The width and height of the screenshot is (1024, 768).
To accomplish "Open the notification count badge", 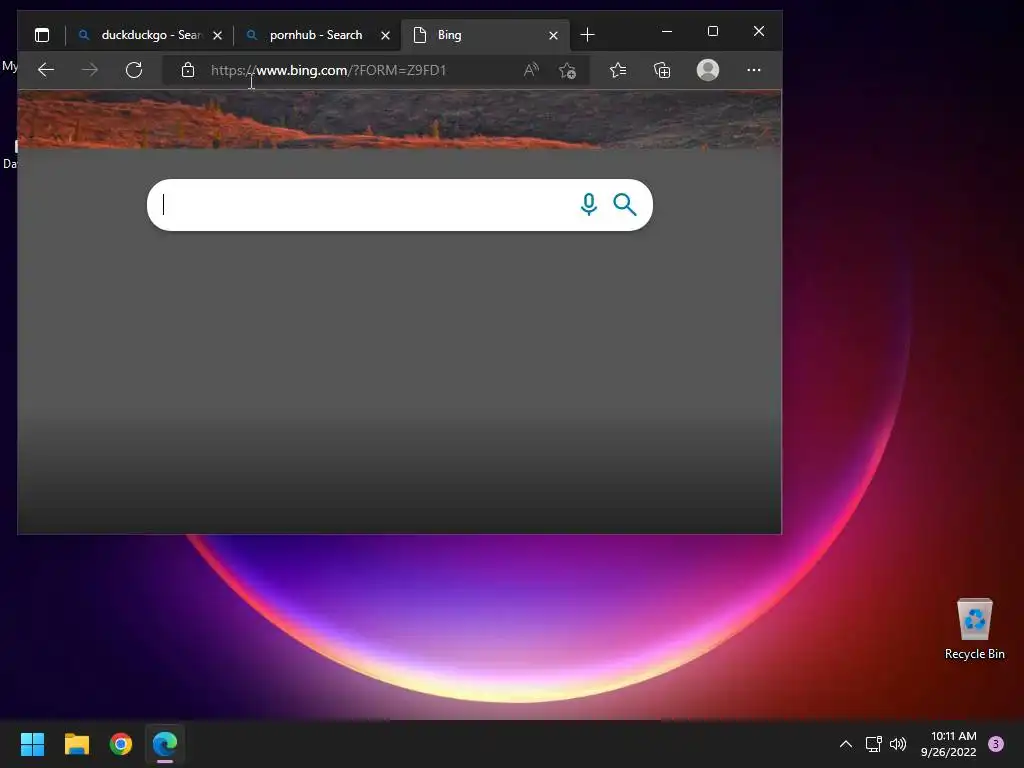I will [996, 744].
